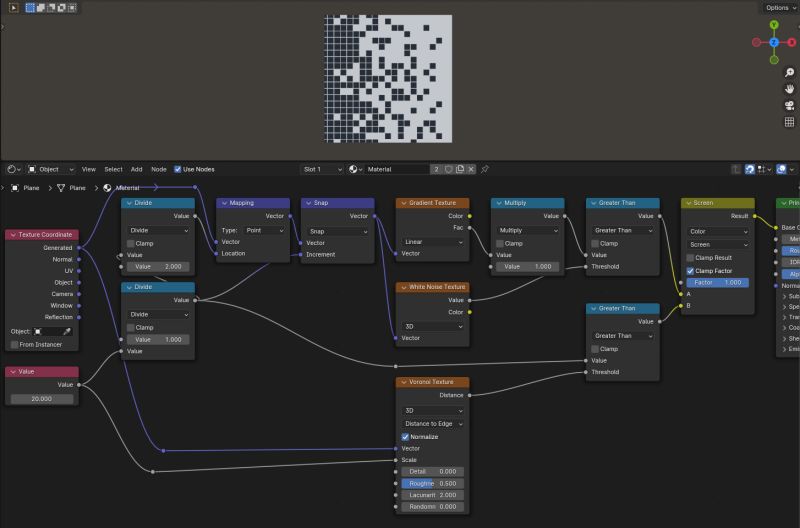This screenshot has width=800, height=528.
Task: Click the active tool icon in viewport header
Action: click(14, 8)
